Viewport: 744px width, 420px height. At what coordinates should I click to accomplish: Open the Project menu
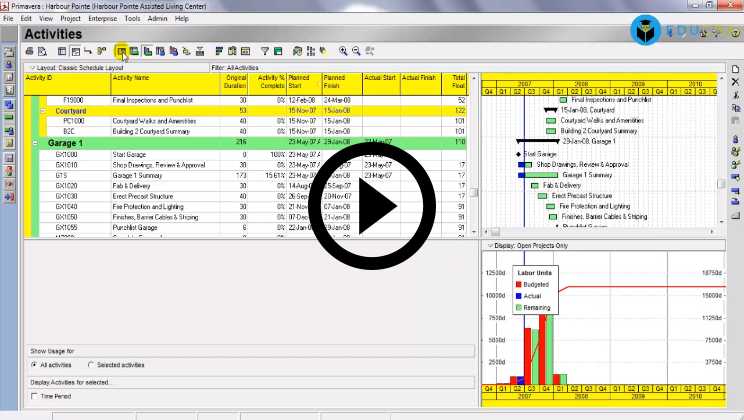click(x=70, y=18)
